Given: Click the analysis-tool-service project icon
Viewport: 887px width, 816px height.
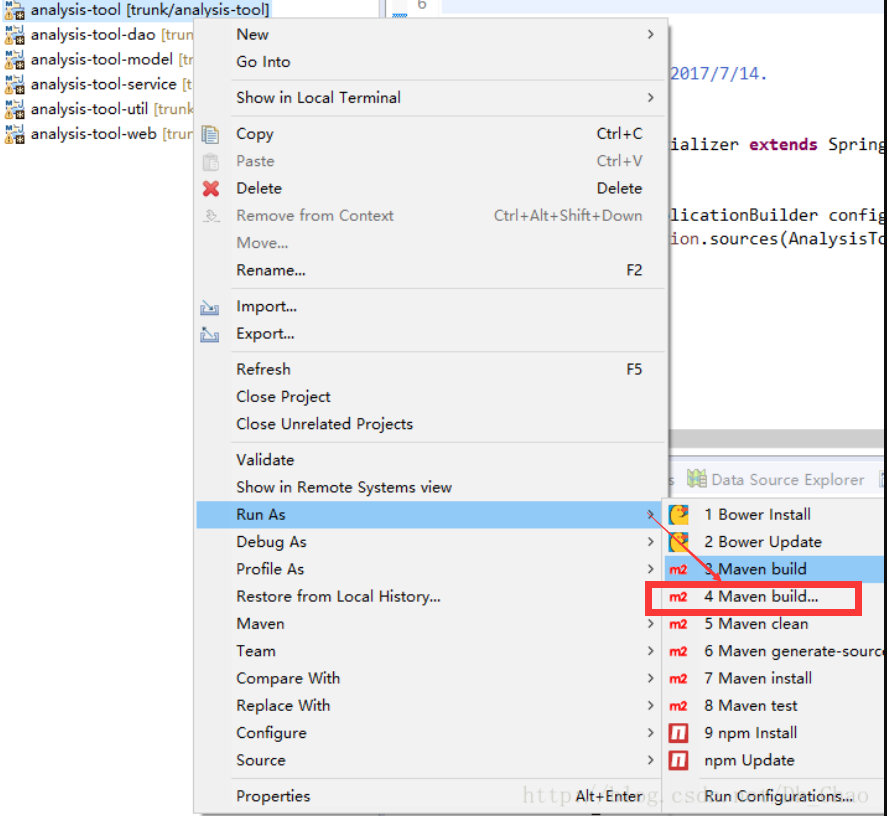Looking at the screenshot, I should [15, 85].
